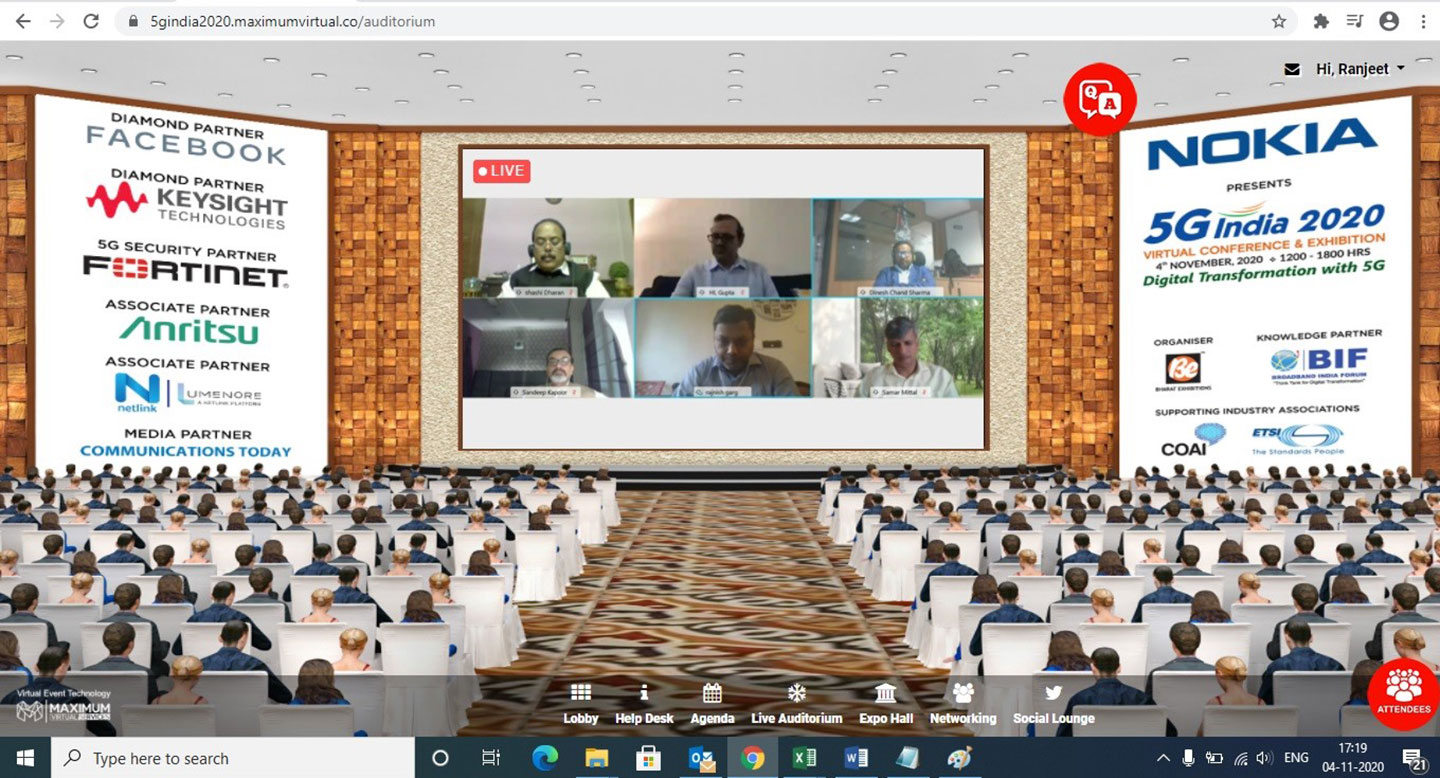Bookmark this page with the star
Viewport: 1440px width, 778px height.
pyautogui.click(x=1279, y=21)
